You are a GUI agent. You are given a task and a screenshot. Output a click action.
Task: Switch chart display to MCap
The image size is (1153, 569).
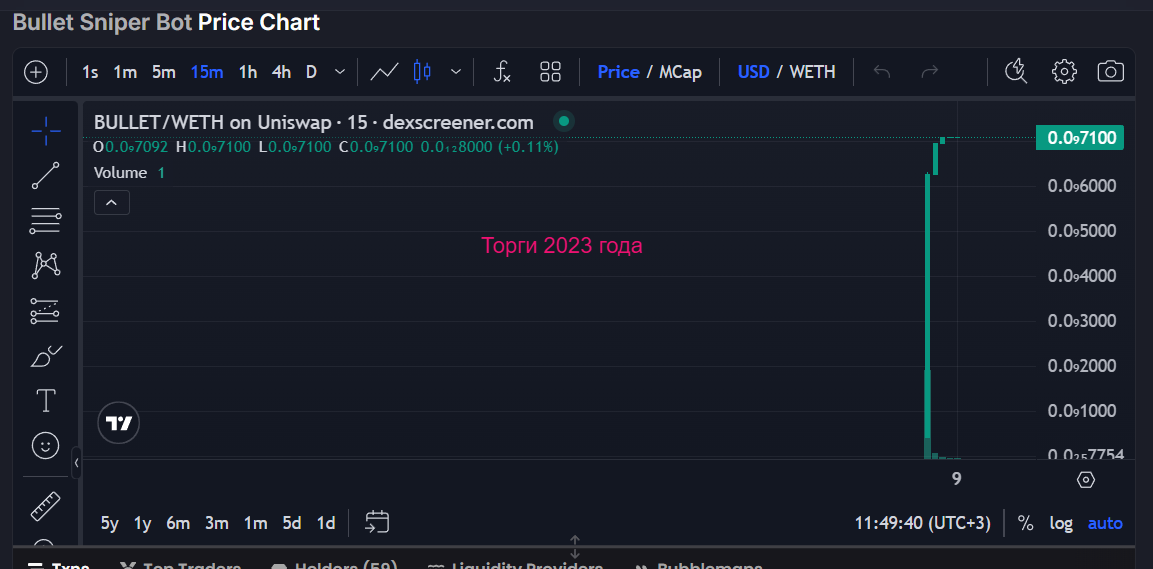click(680, 72)
